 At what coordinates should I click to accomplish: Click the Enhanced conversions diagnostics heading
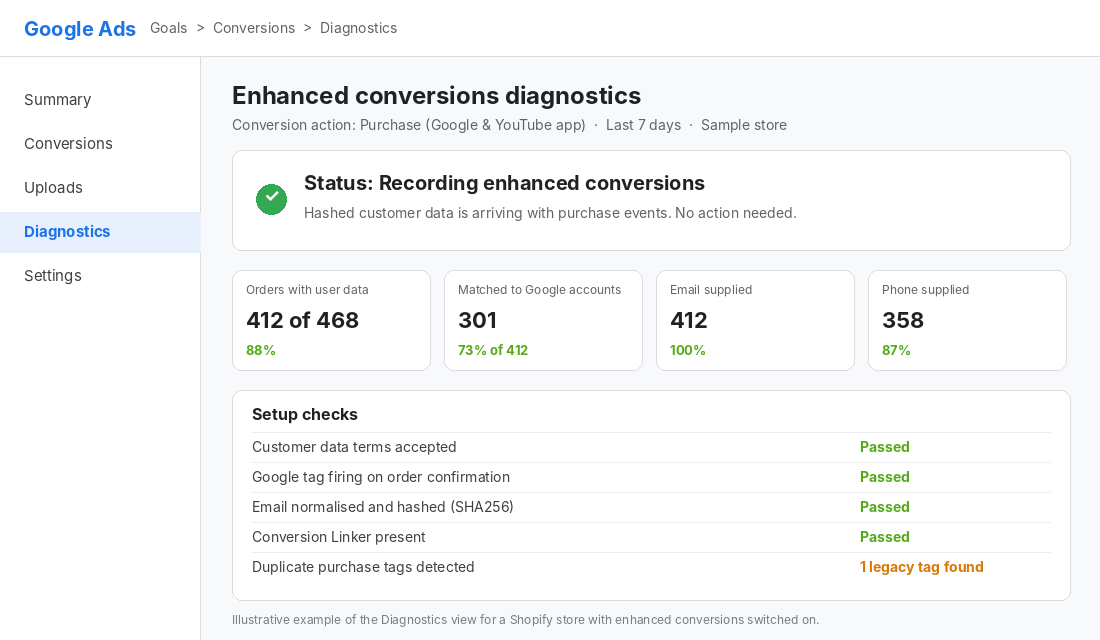[436, 95]
